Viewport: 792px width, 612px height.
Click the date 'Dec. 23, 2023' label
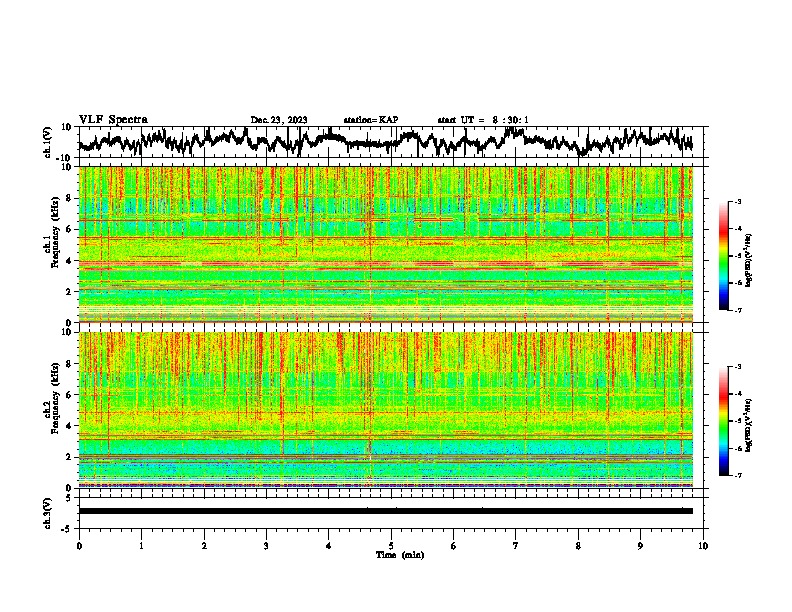[279, 120]
